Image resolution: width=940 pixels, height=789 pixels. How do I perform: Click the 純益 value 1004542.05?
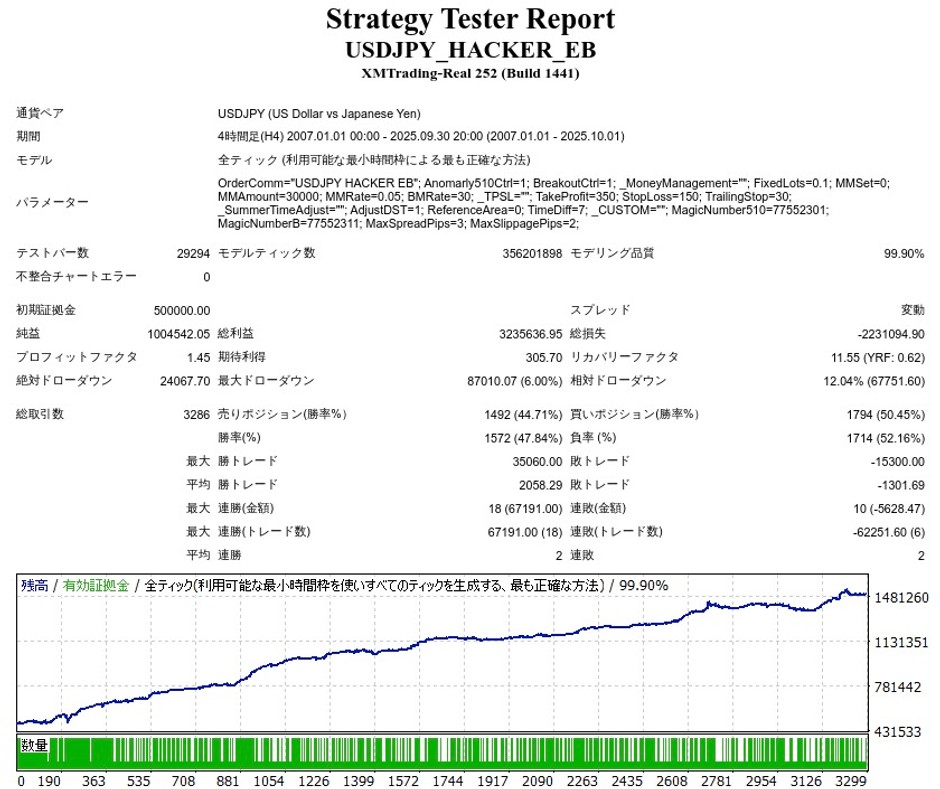point(179,334)
